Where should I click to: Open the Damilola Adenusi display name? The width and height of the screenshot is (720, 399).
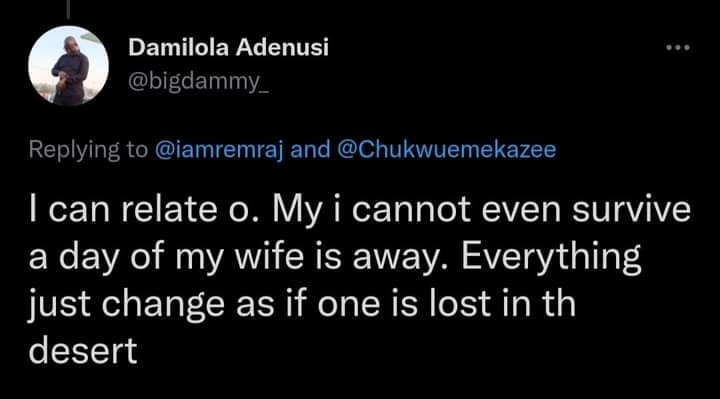[229, 47]
